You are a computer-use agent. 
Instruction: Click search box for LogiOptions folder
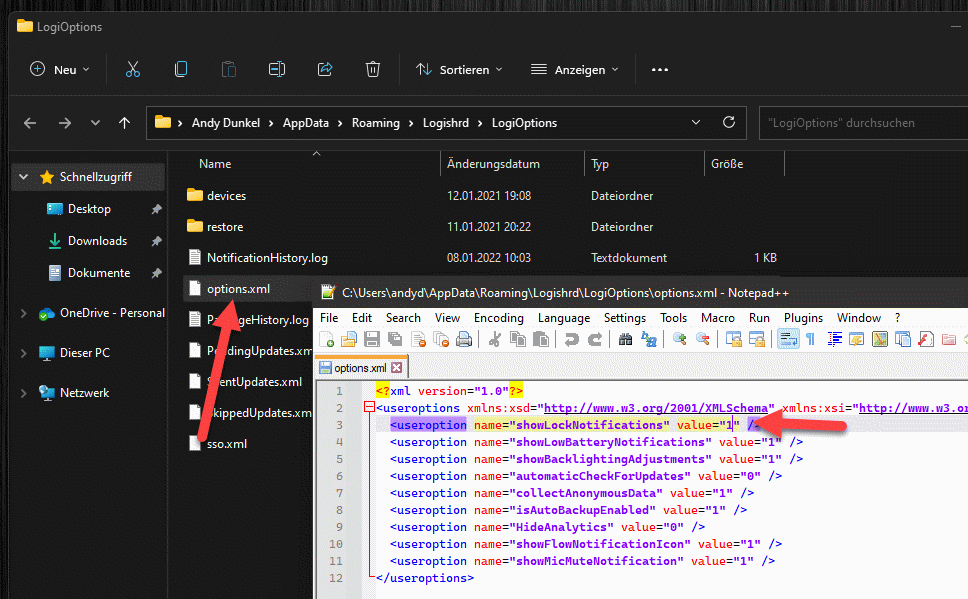[863, 123]
